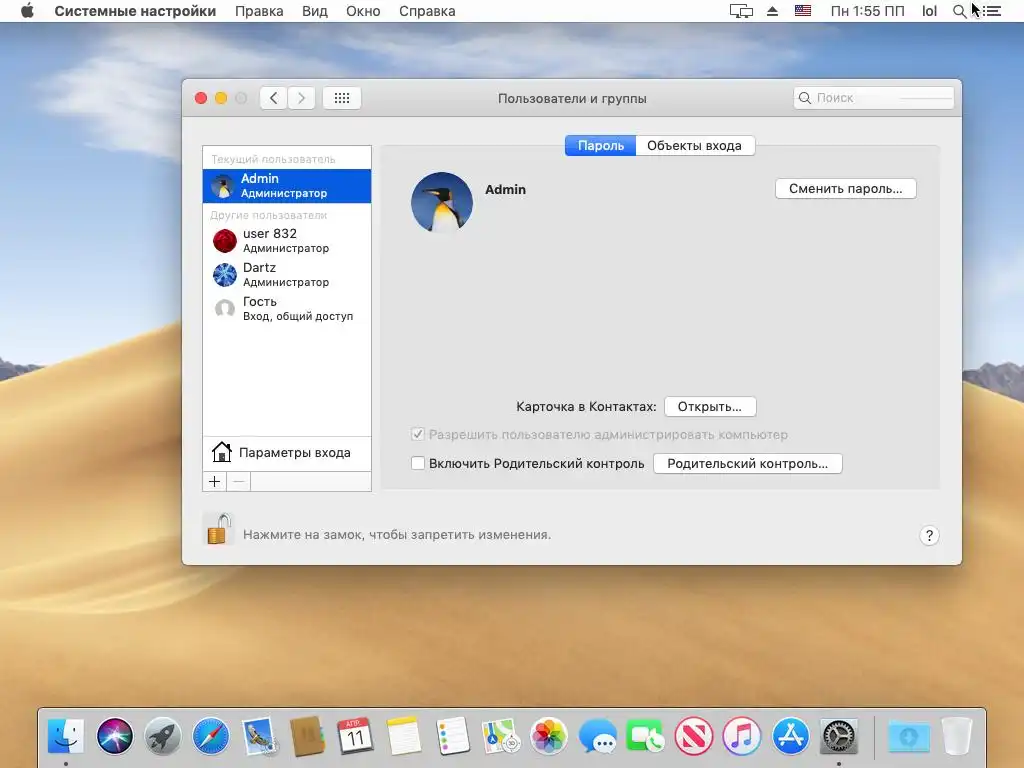Click user 832 red avatar icon

pos(225,241)
